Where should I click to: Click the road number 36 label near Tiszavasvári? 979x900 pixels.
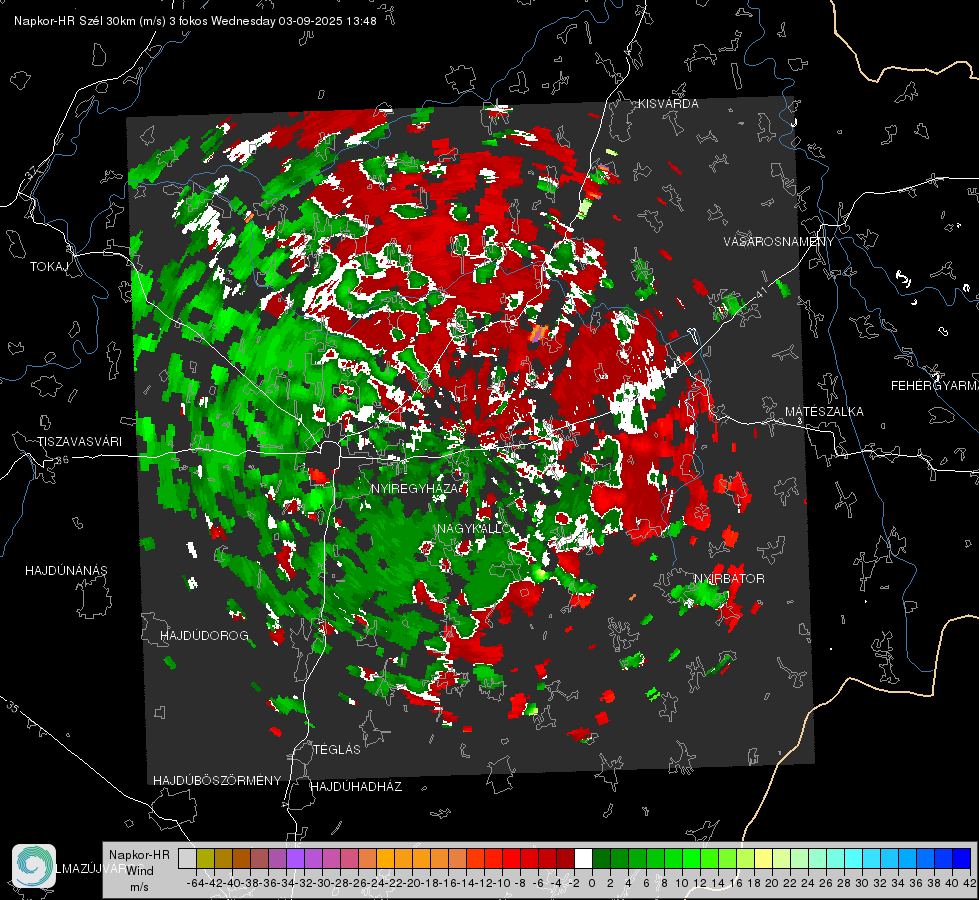point(62,460)
